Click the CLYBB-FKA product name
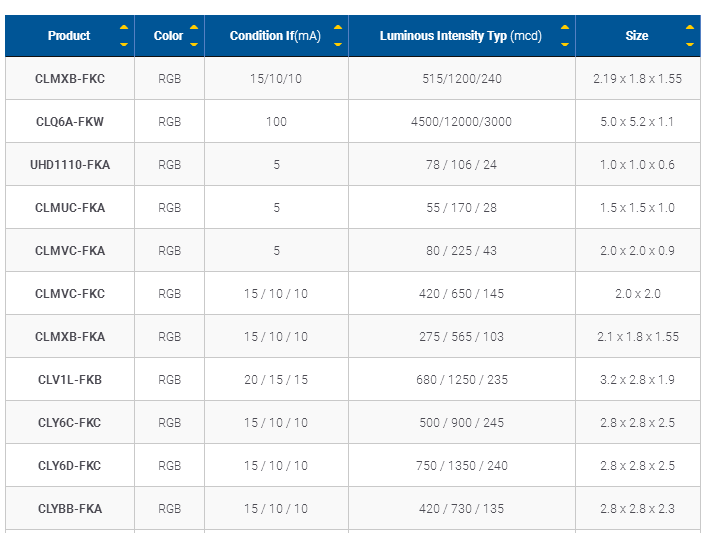Viewport: 701px width, 533px height. [70, 508]
